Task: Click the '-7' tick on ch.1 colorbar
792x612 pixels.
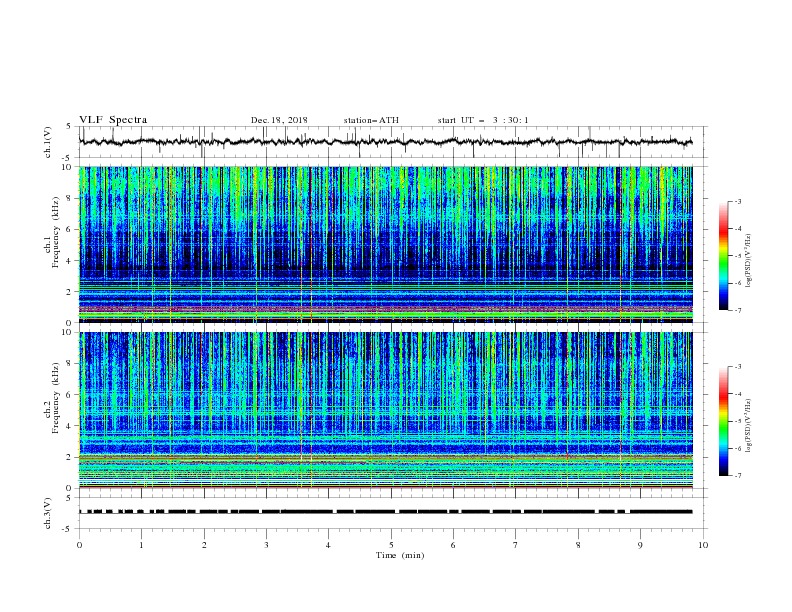Action: pos(737,310)
